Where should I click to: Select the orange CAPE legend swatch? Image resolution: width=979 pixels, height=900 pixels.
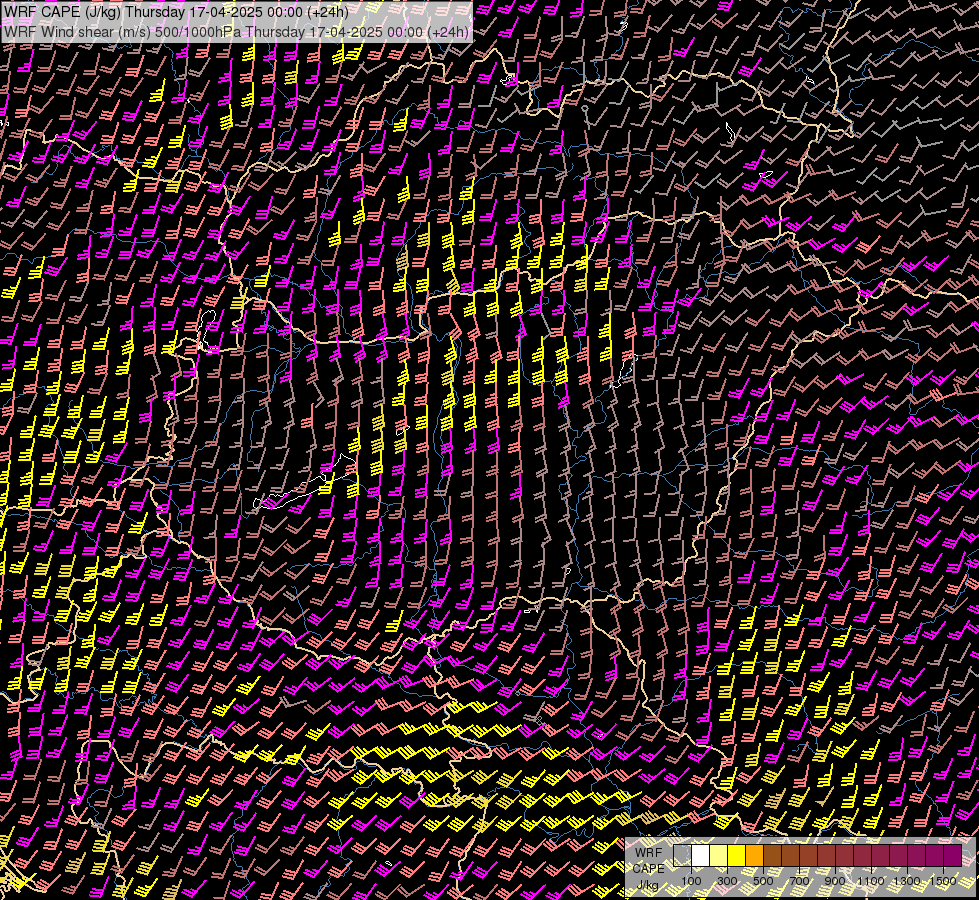click(x=754, y=855)
